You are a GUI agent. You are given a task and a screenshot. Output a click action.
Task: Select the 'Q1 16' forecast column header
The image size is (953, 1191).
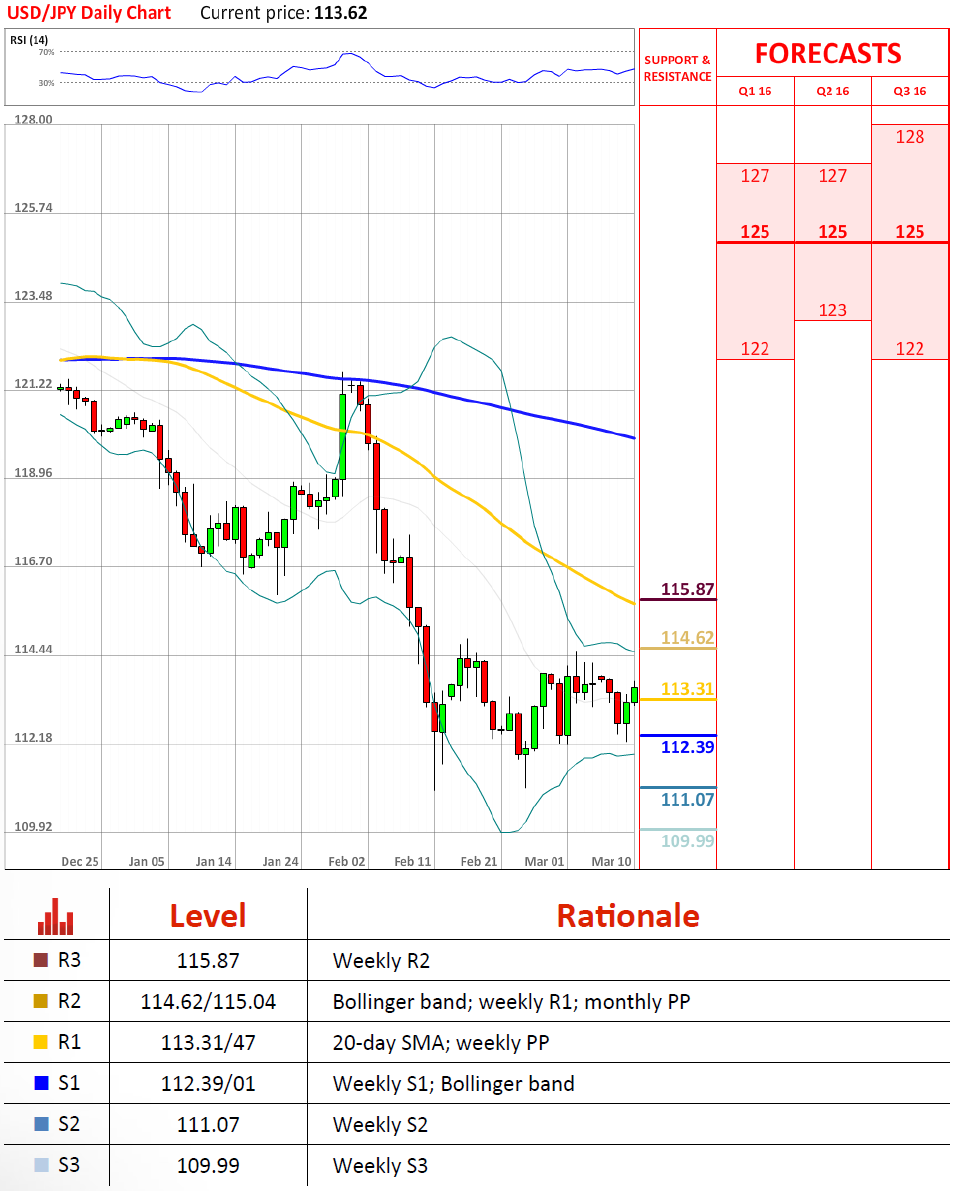click(x=755, y=91)
